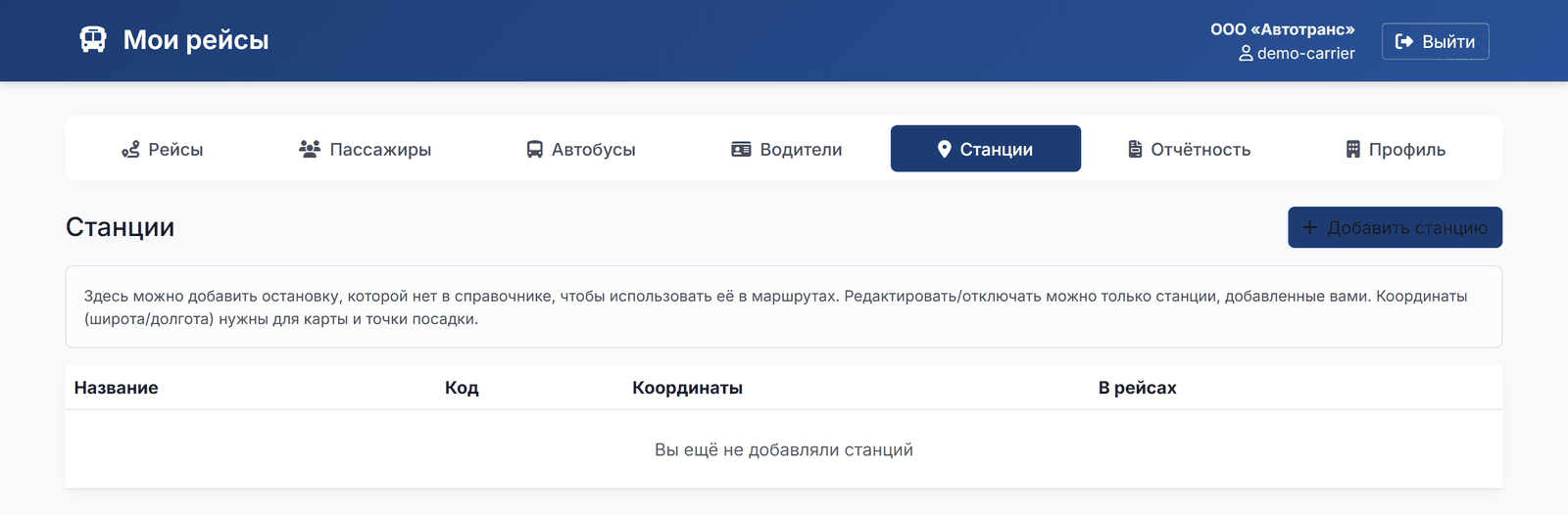Click the Название column header
Viewport: 1568px width, 515px height.
pyautogui.click(x=117, y=388)
